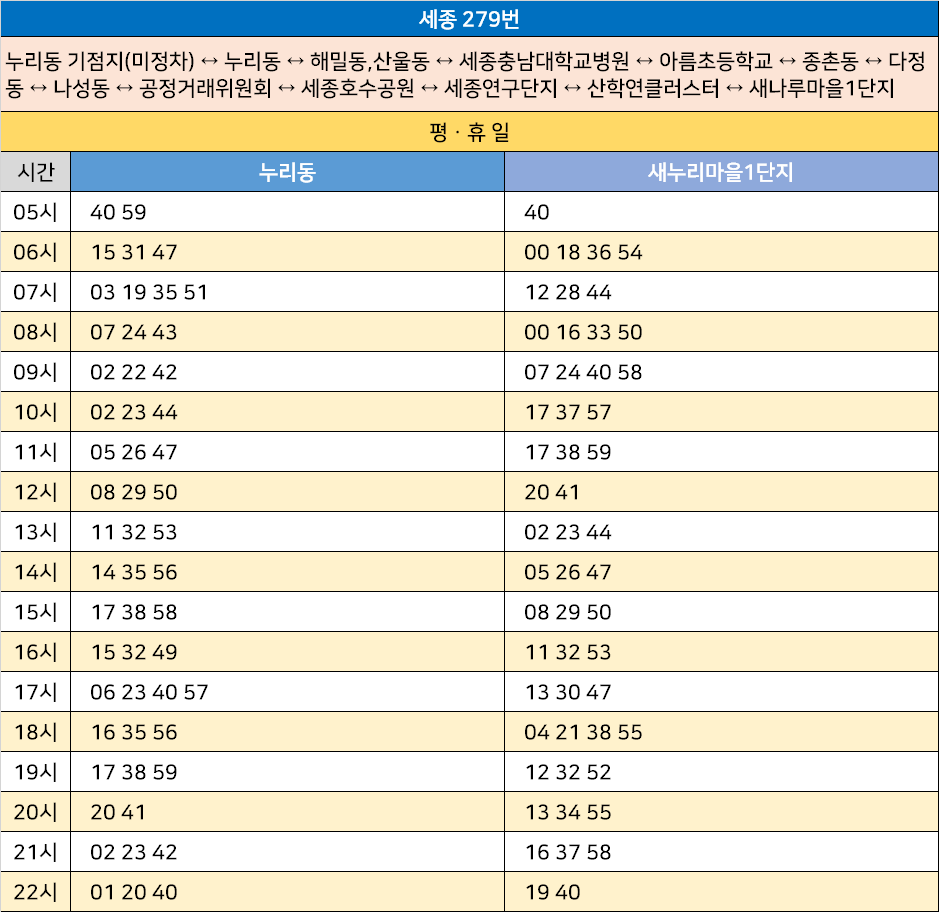Click times '01 20 40'

[134, 892]
